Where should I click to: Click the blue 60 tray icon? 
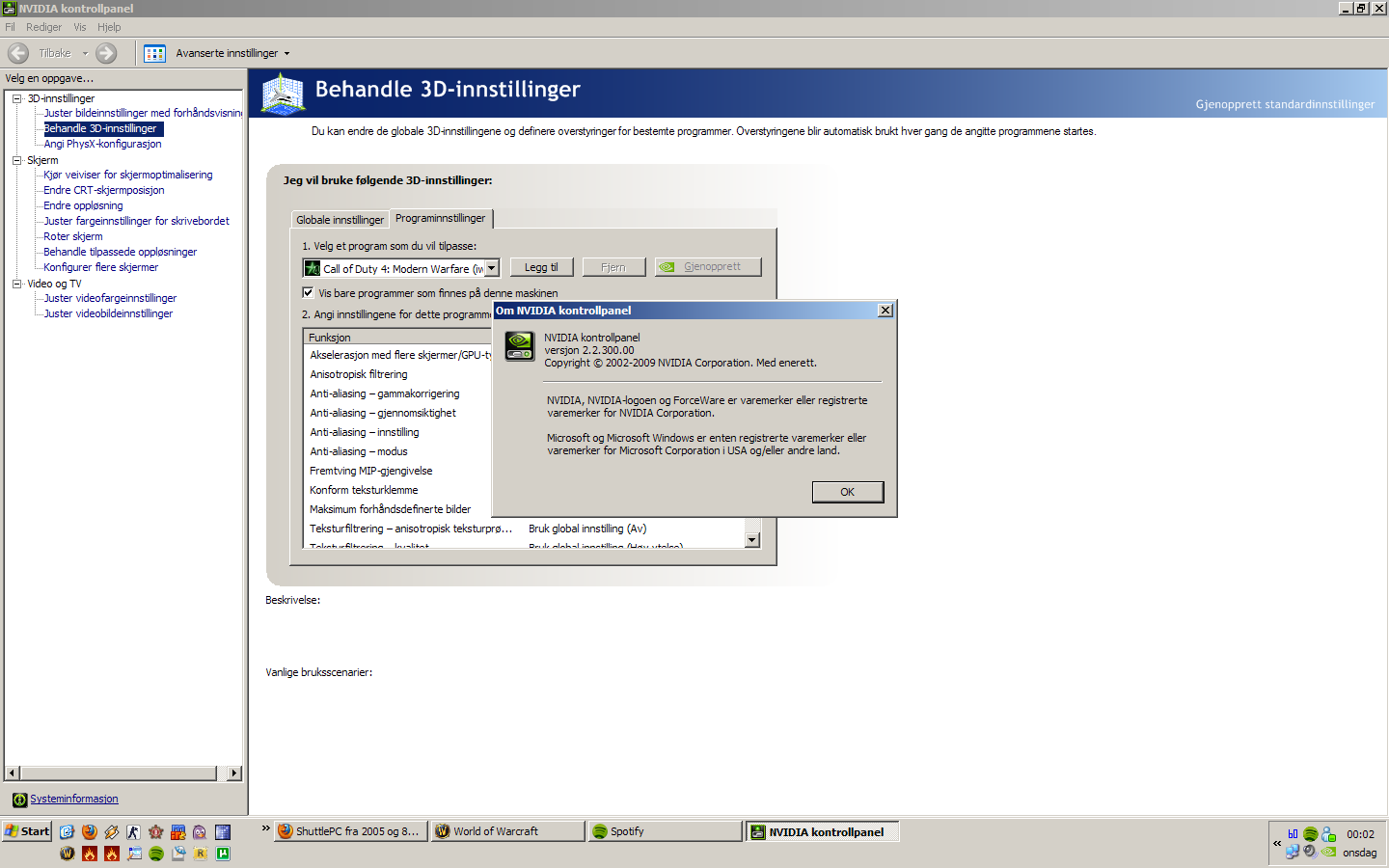1293,833
